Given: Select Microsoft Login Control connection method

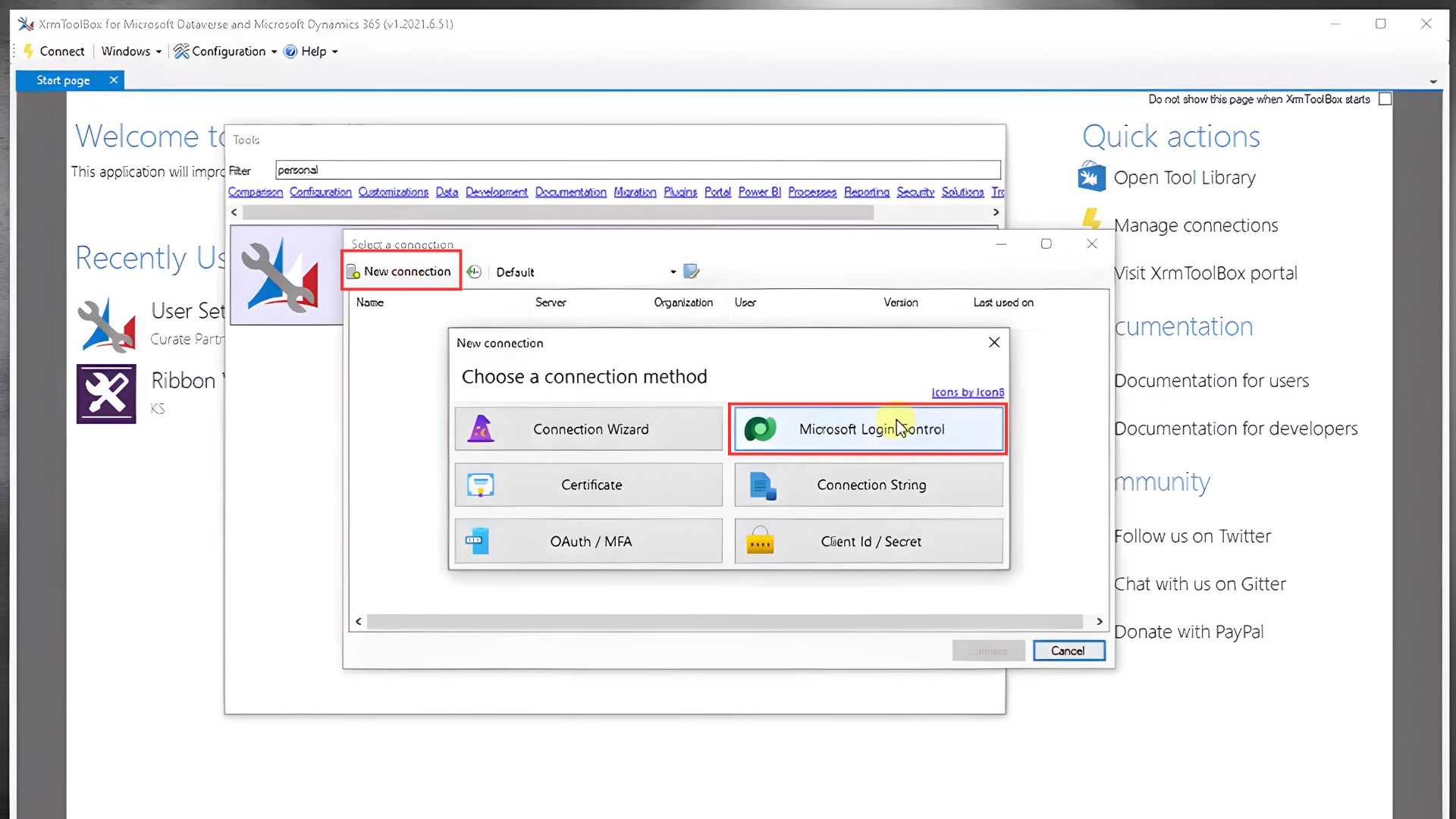Looking at the screenshot, I should click(x=868, y=429).
